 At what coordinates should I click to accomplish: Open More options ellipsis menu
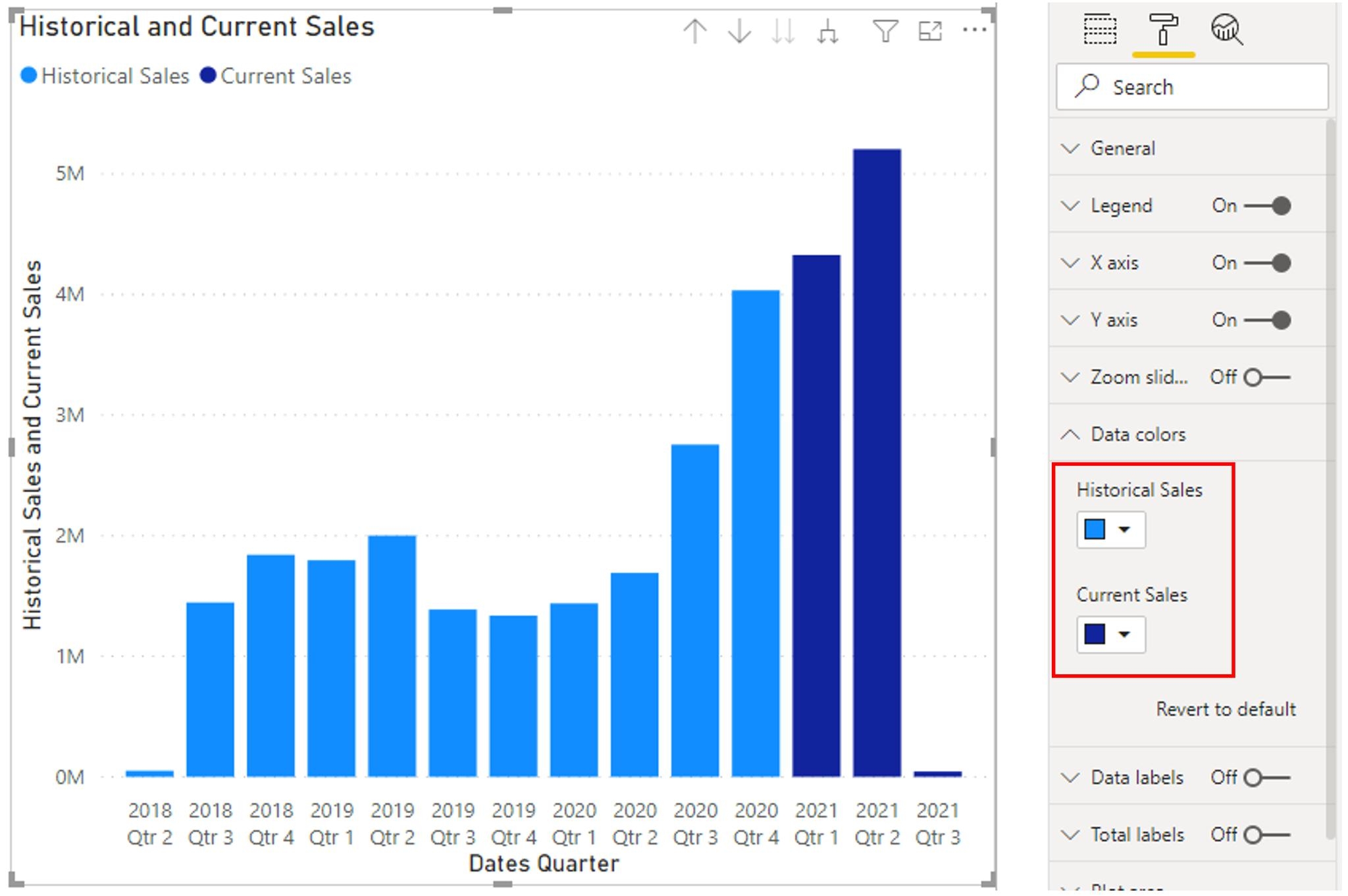tap(974, 30)
